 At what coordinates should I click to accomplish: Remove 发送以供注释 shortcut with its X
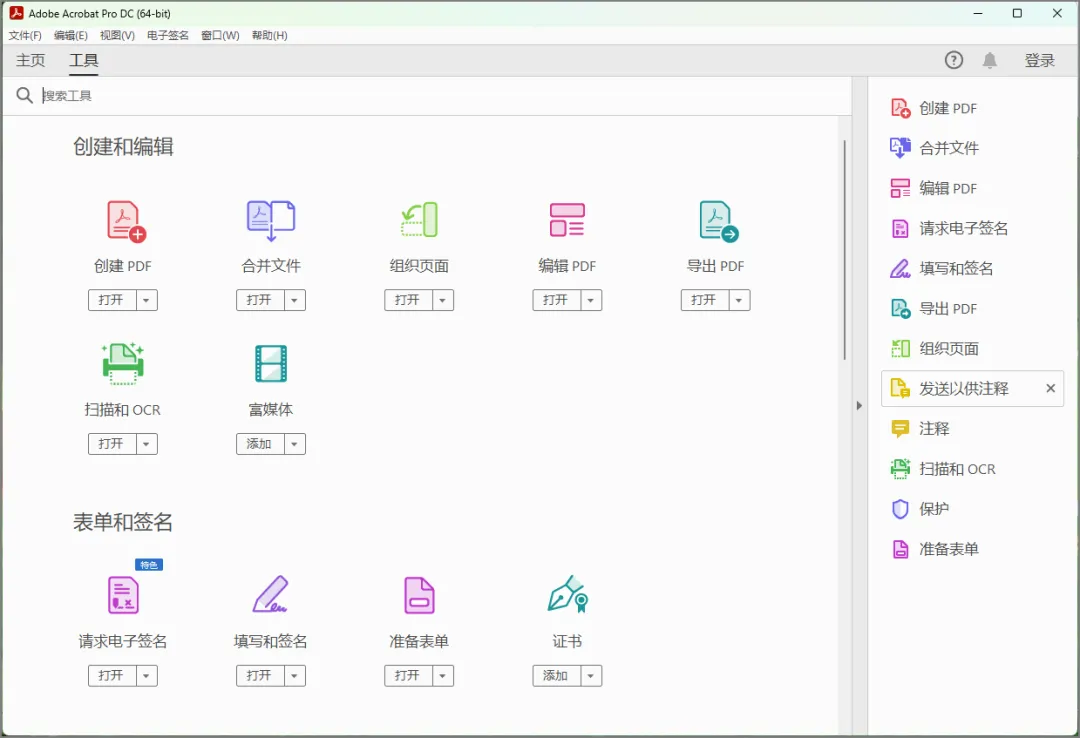[1050, 389]
